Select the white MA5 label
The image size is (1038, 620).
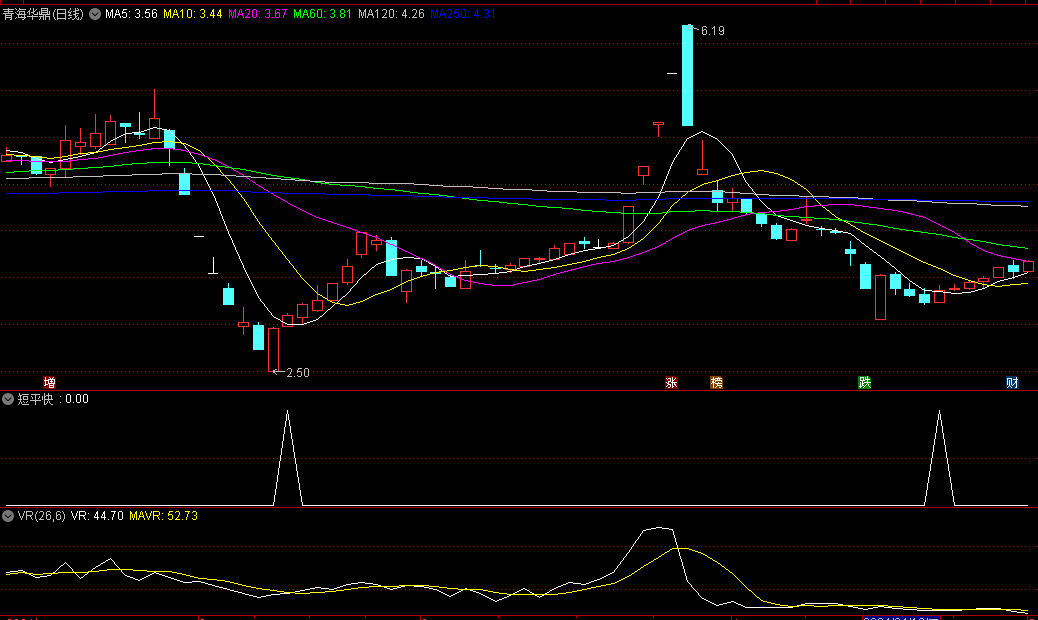coord(131,15)
